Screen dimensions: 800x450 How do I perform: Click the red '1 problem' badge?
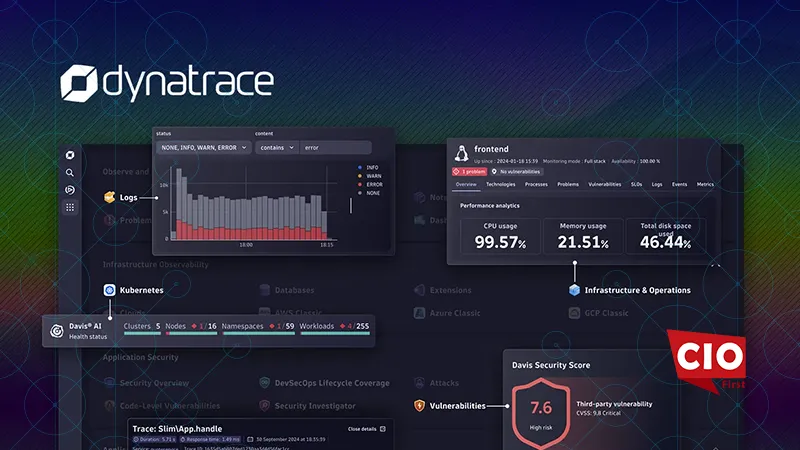click(469, 171)
